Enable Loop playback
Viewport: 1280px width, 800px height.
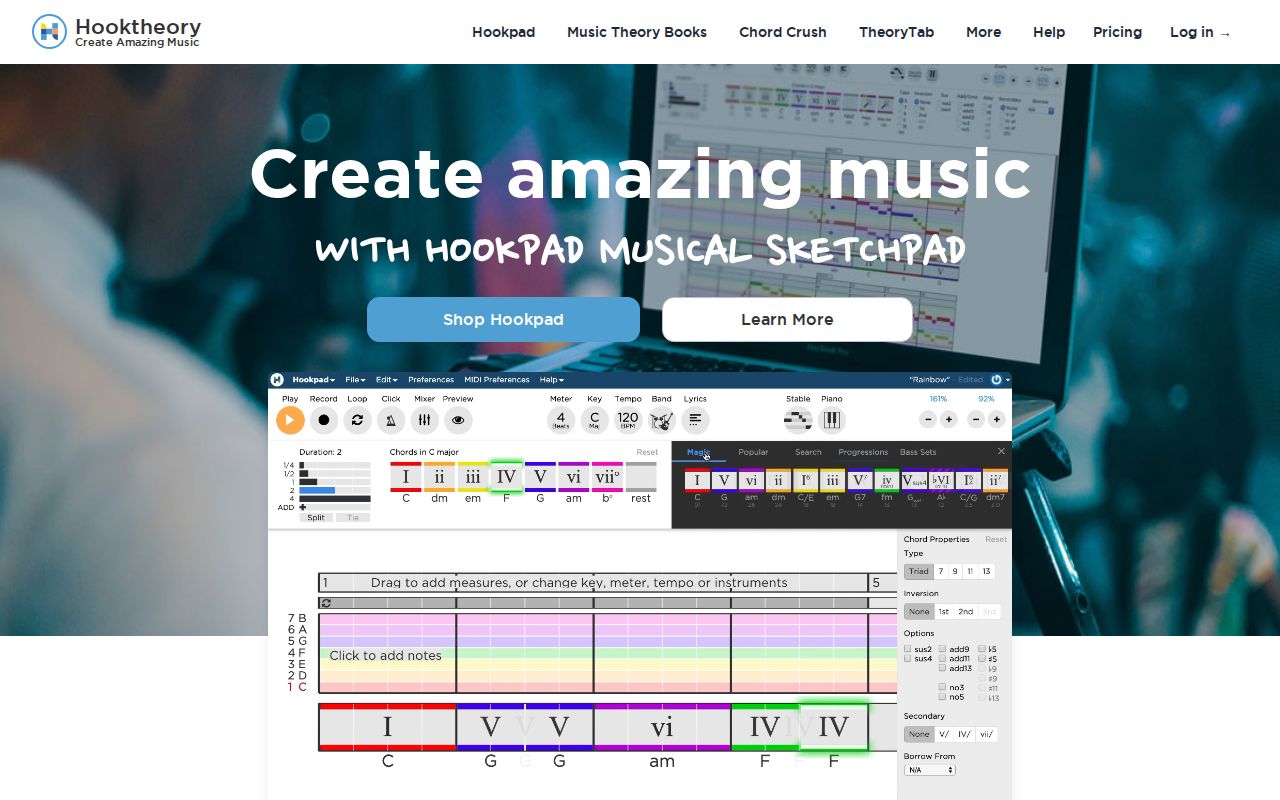point(357,420)
